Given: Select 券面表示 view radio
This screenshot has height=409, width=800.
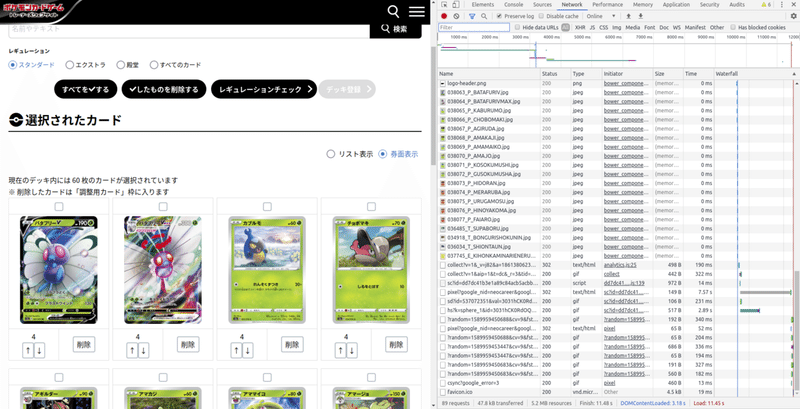Looking at the screenshot, I should (383, 154).
